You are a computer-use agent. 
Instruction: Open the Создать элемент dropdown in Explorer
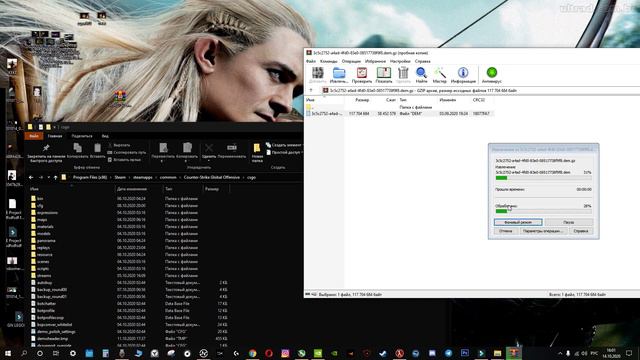pos(284,145)
